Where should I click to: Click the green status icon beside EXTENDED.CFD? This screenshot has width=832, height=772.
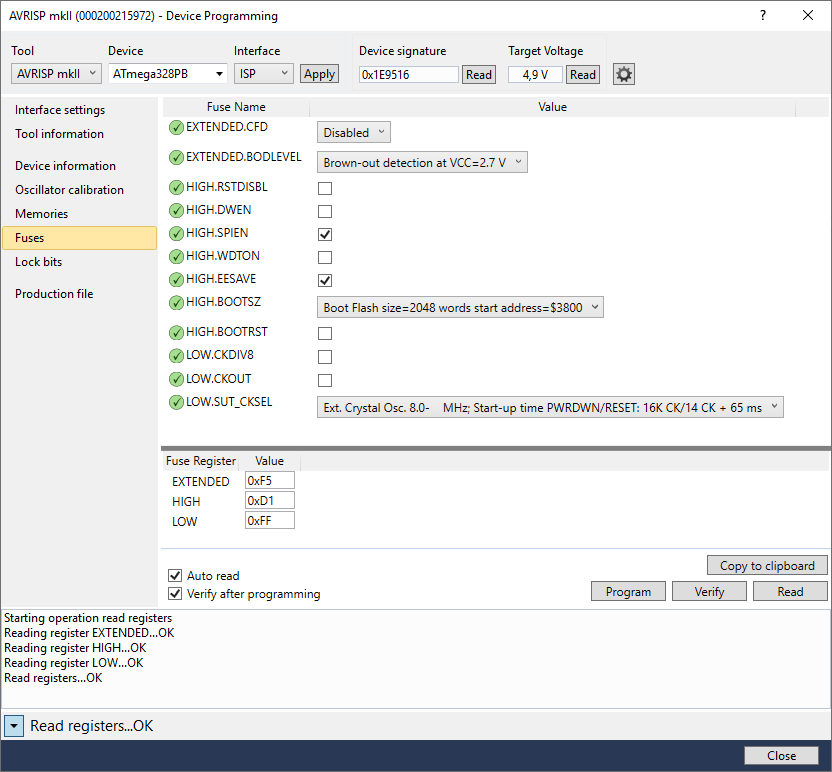coord(176,128)
